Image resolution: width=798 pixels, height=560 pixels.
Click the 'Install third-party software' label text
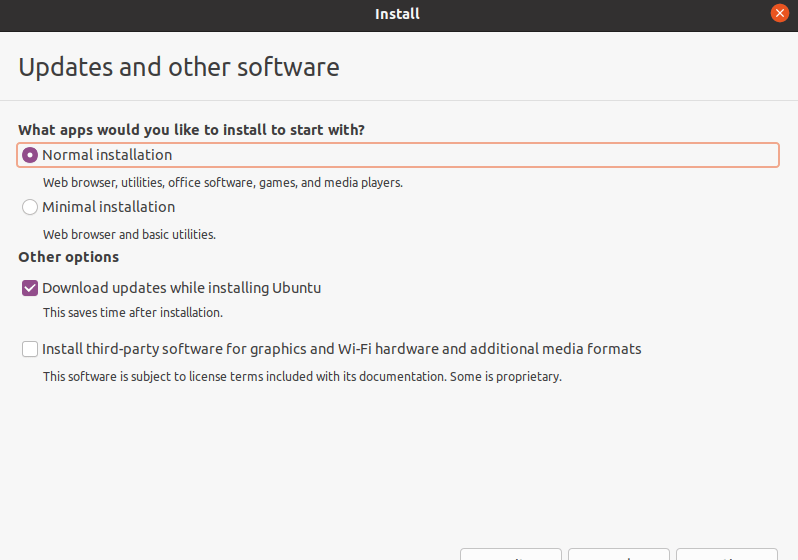pyautogui.click(x=341, y=349)
